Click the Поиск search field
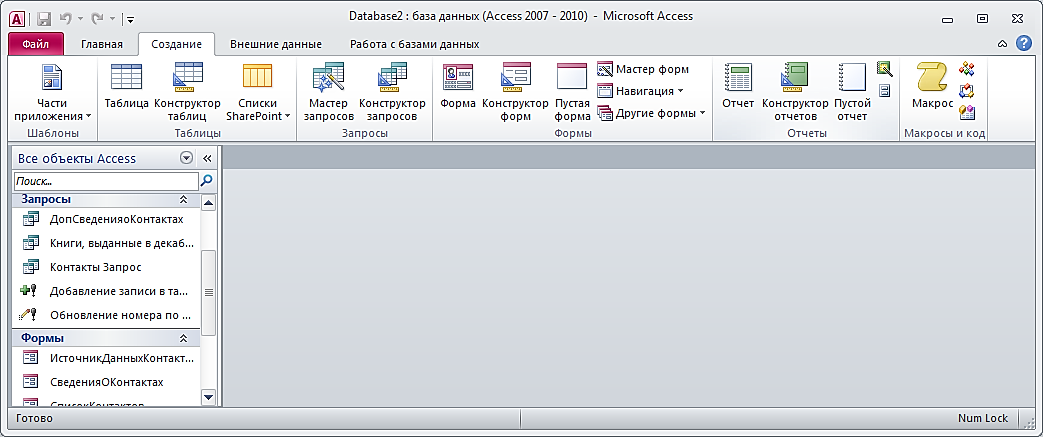Viewport: 1043px width, 437px height. point(106,181)
